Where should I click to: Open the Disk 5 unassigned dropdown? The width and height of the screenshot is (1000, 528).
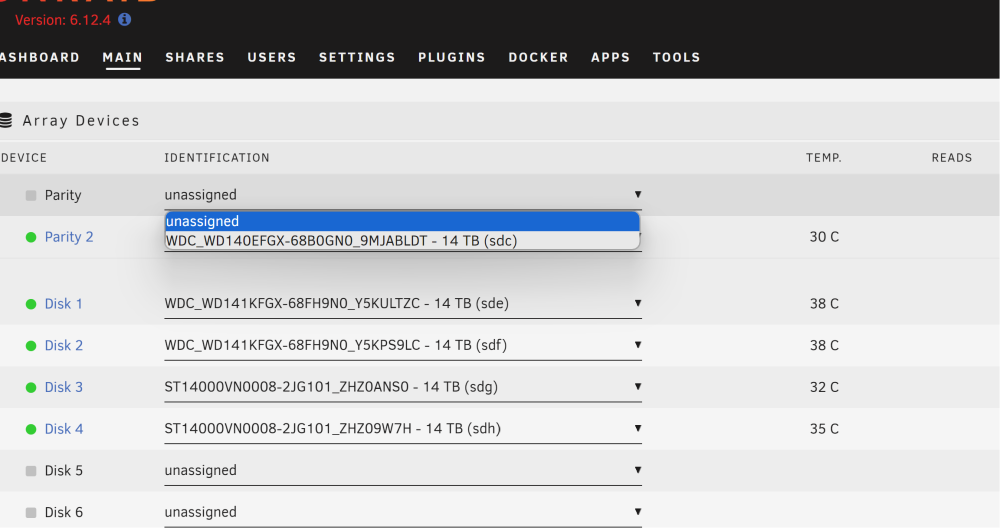click(x=403, y=471)
